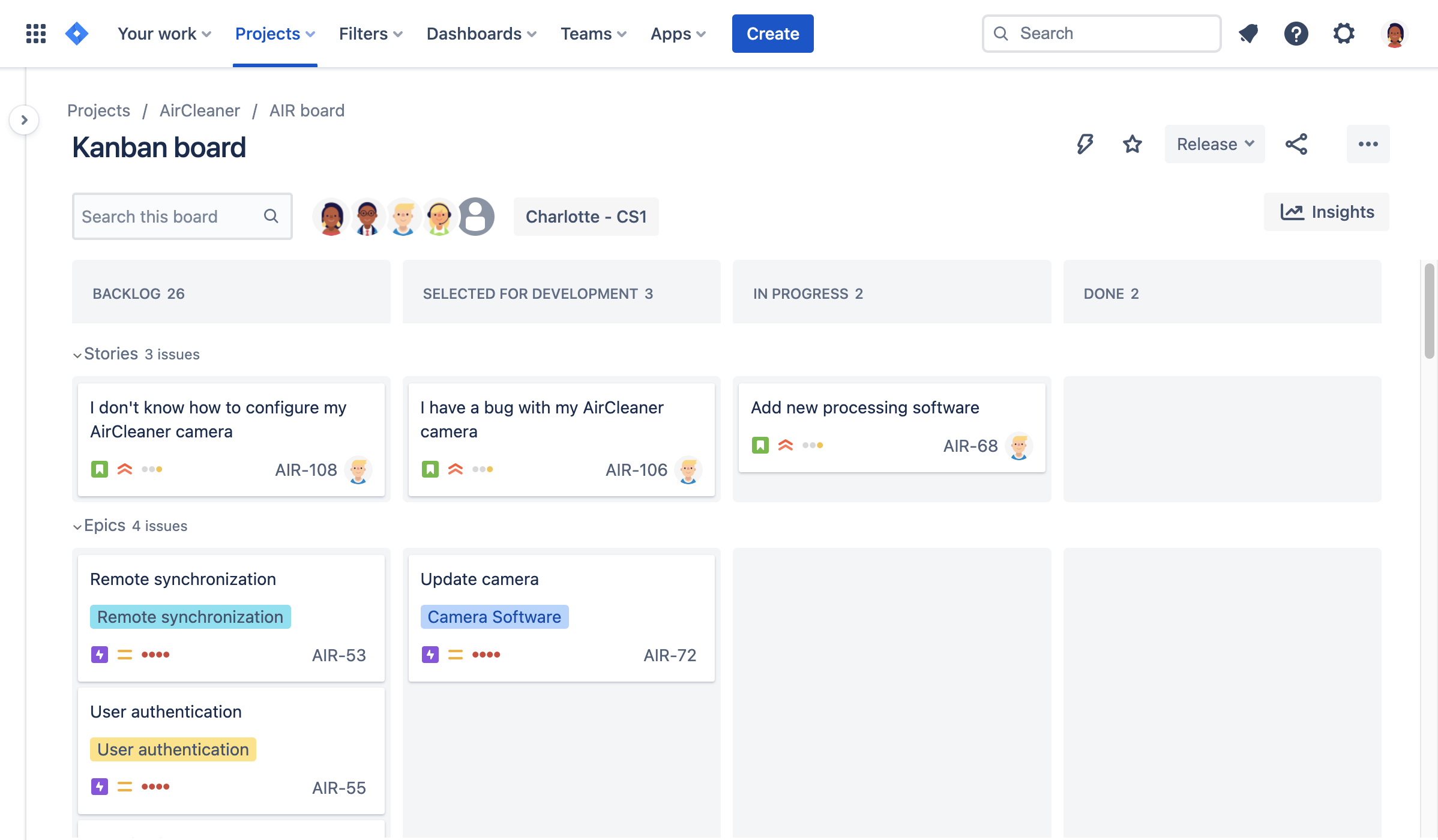Click the Create button
Viewport: 1438px width, 840px height.
[x=773, y=33]
